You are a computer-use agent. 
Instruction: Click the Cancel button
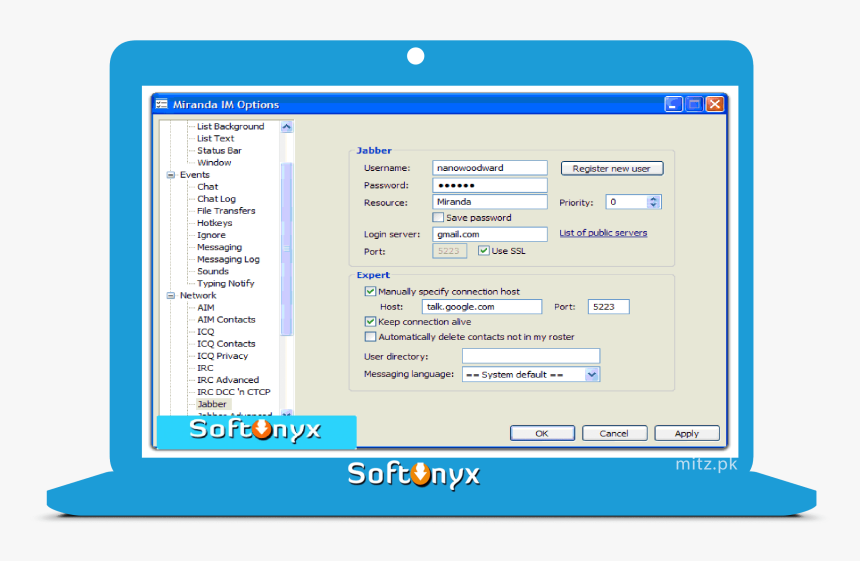pos(614,433)
